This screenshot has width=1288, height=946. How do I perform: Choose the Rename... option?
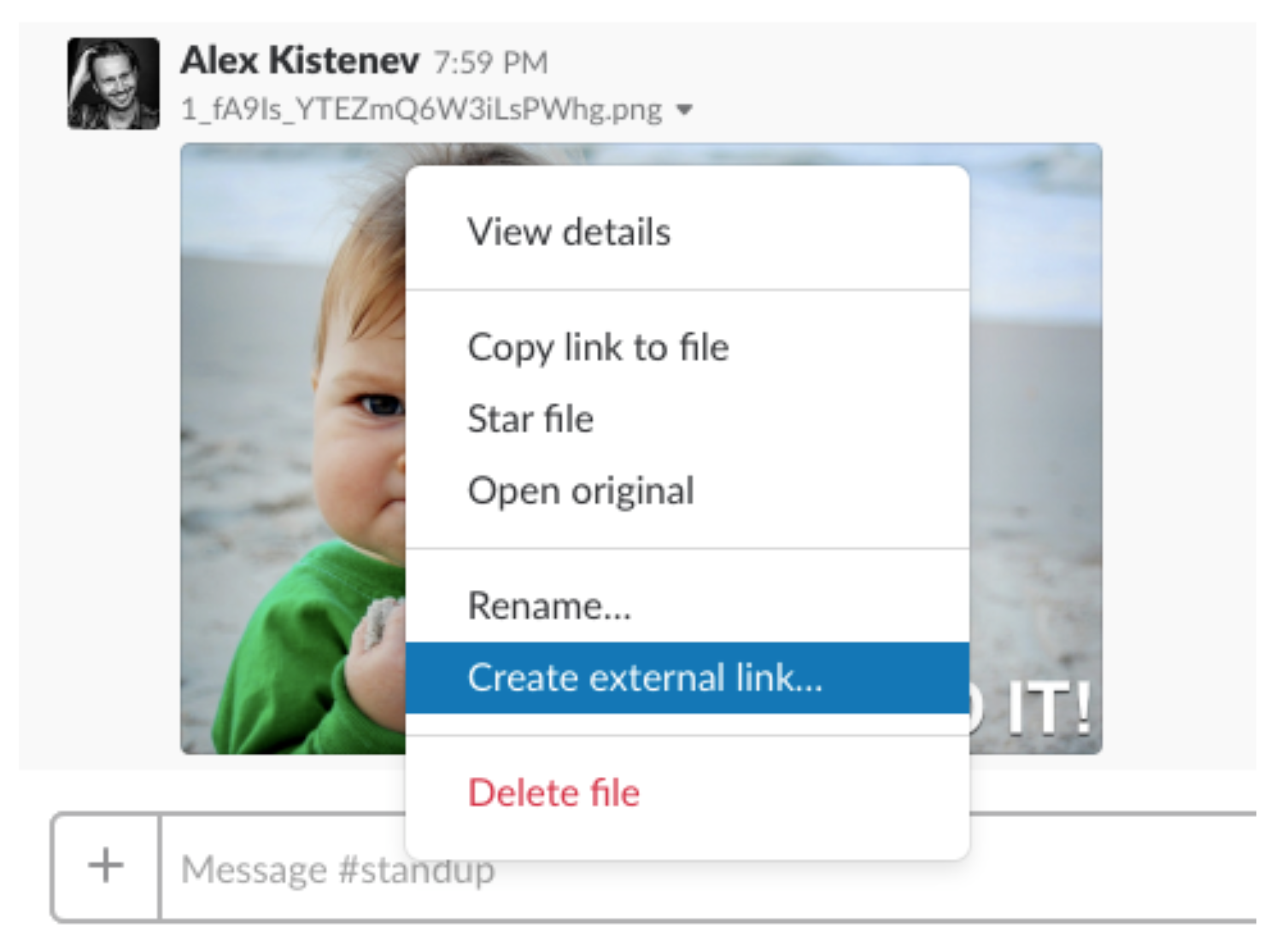pos(549,606)
